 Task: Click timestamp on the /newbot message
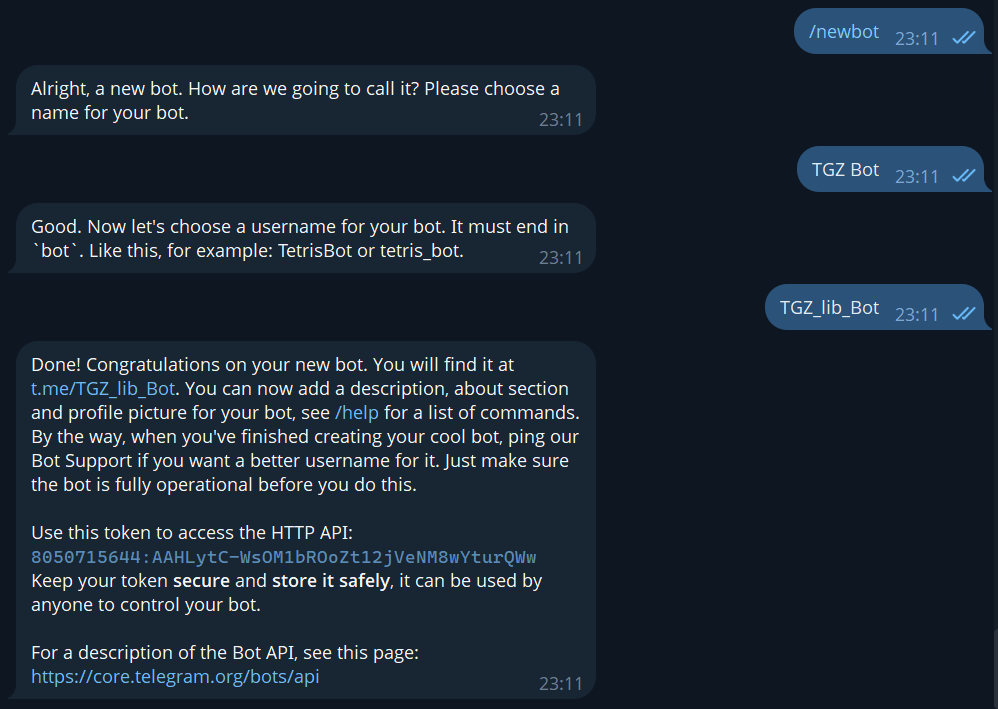pos(917,39)
